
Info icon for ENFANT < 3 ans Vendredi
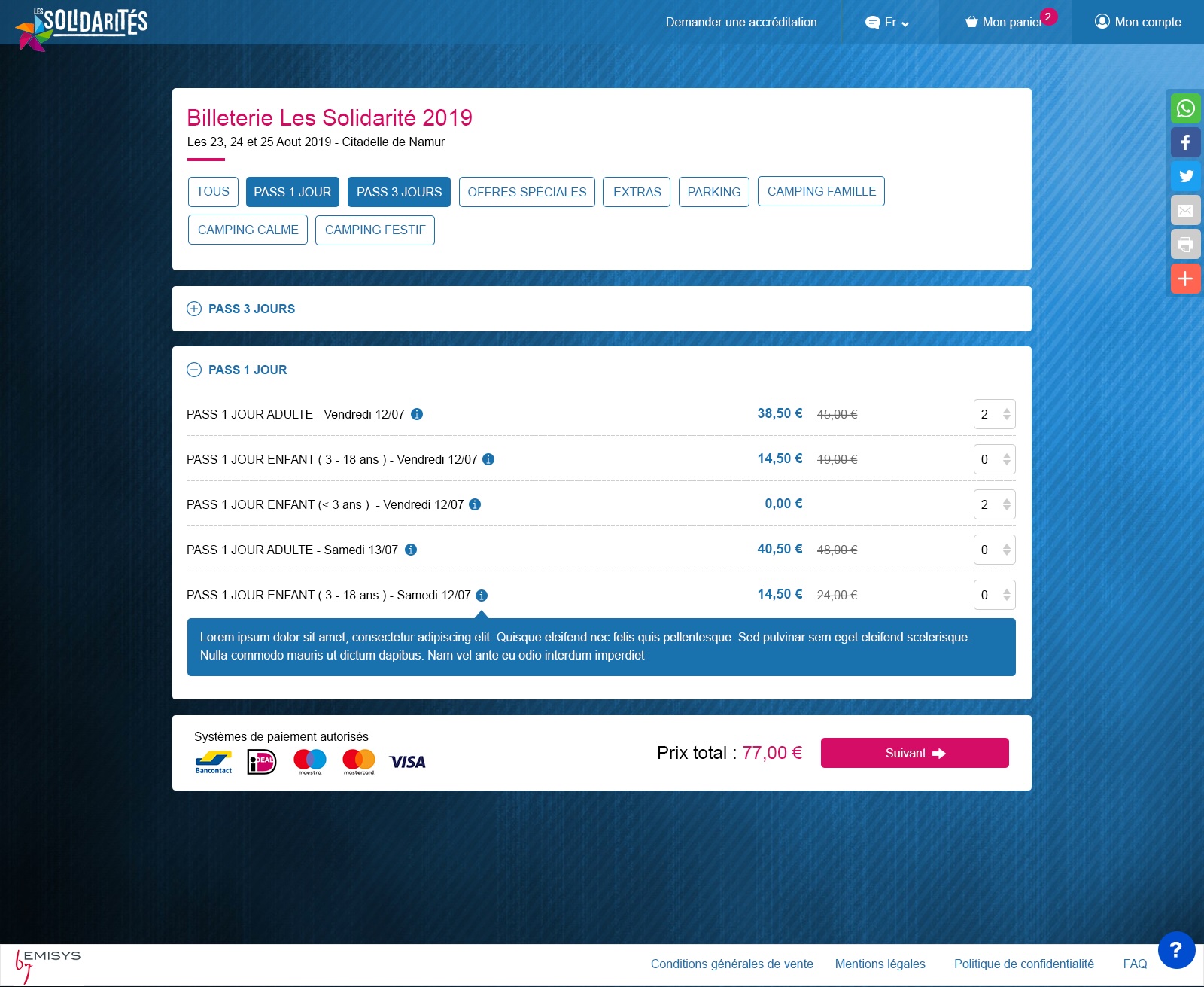click(x=475, y=504)
